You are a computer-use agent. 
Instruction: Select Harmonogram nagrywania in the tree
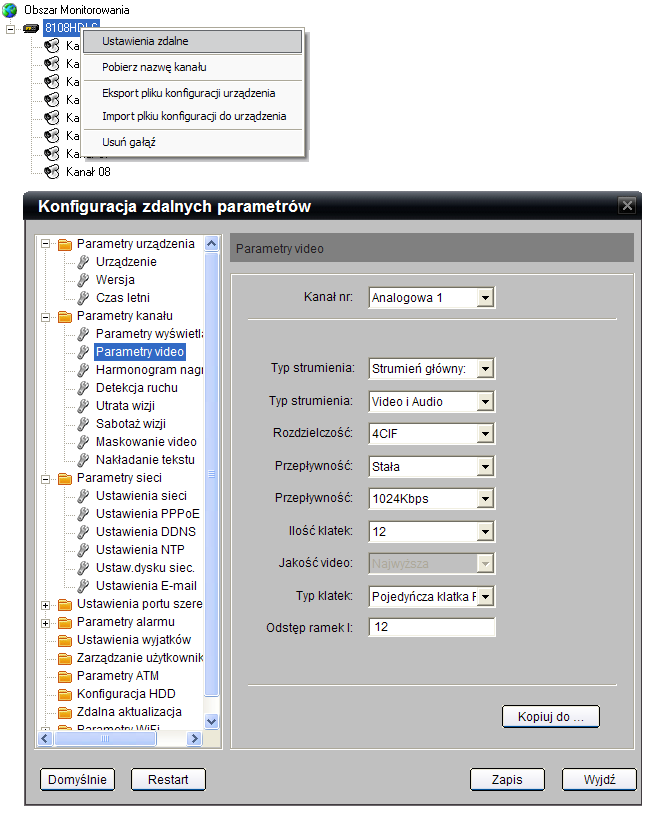tap(149, 370)
